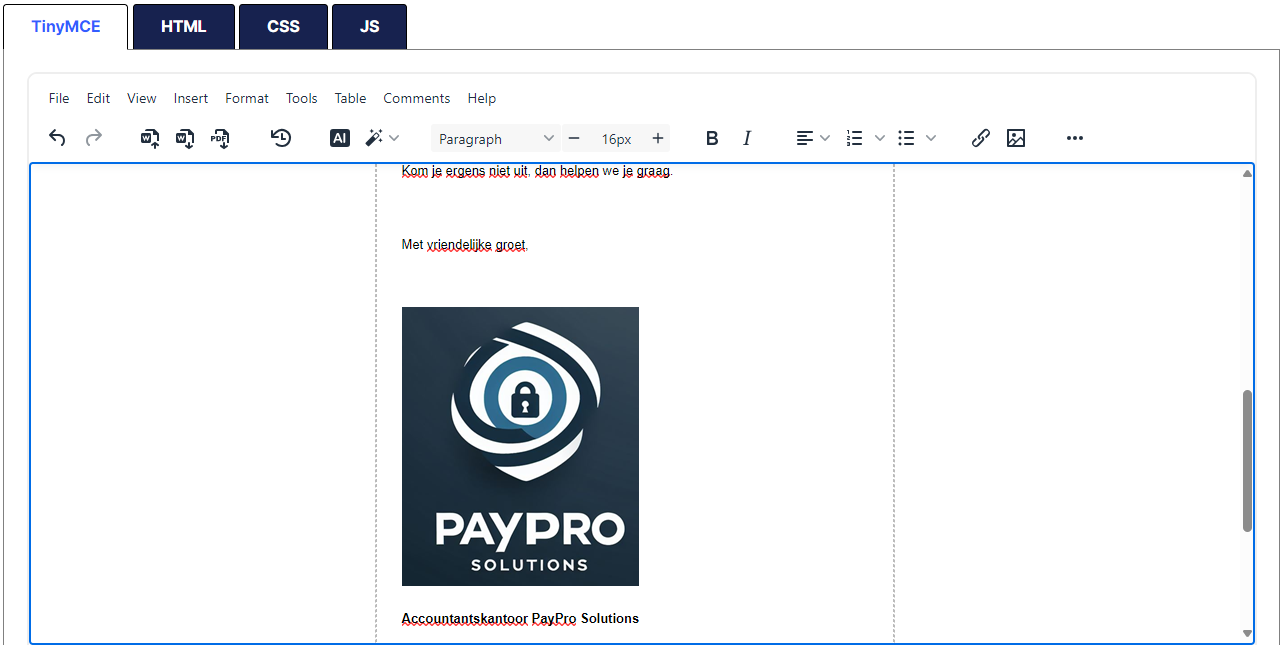This screenshot has width=1284, height=645.
Task: Click the Export to Word icon
Action: click(185, 138)
